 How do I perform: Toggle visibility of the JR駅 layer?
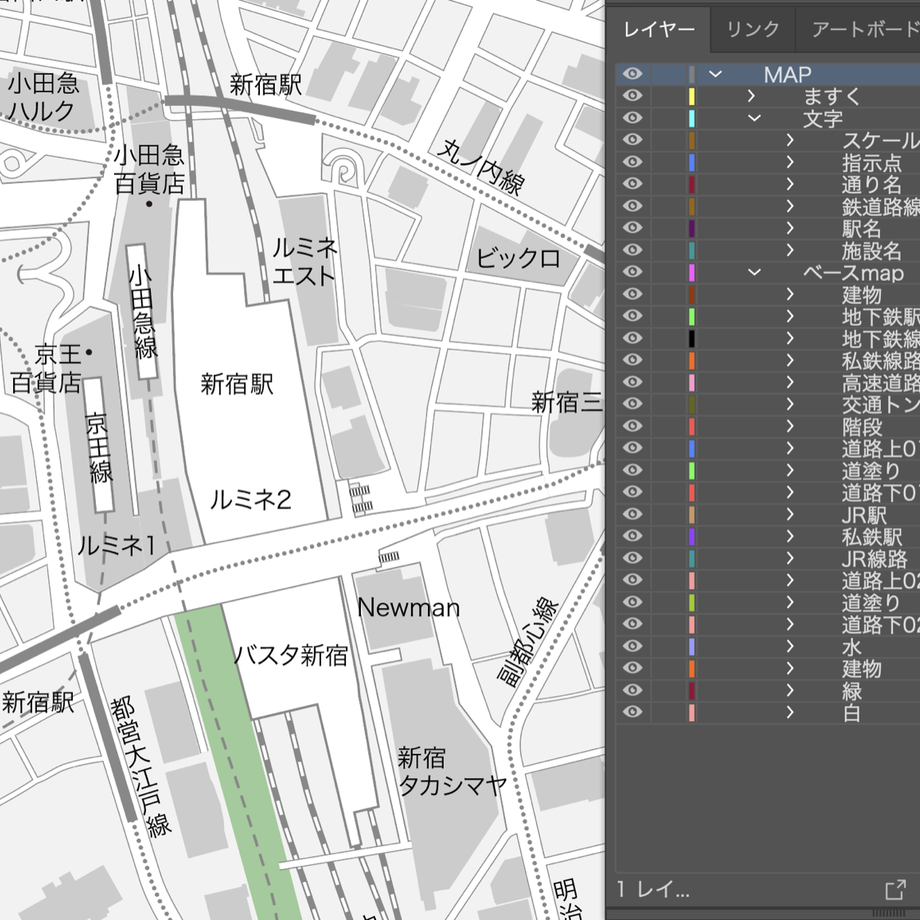point(632,514)
